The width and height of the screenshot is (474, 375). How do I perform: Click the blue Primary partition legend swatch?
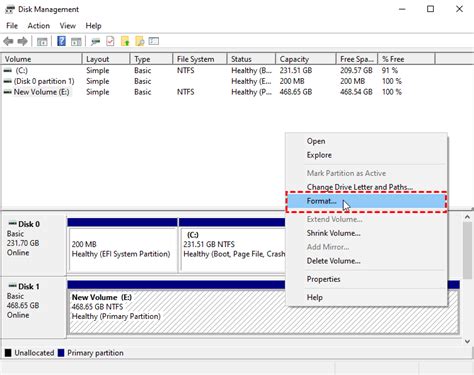tap(61, 353)
